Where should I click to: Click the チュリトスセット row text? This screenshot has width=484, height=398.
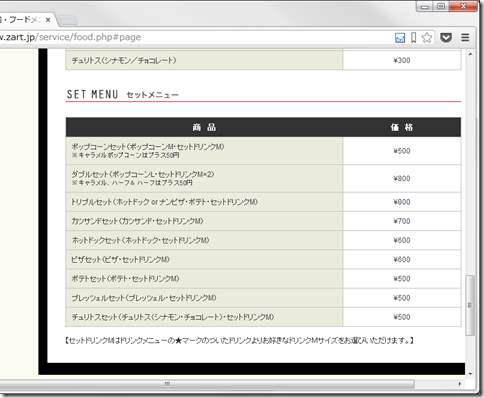[173, 317]
